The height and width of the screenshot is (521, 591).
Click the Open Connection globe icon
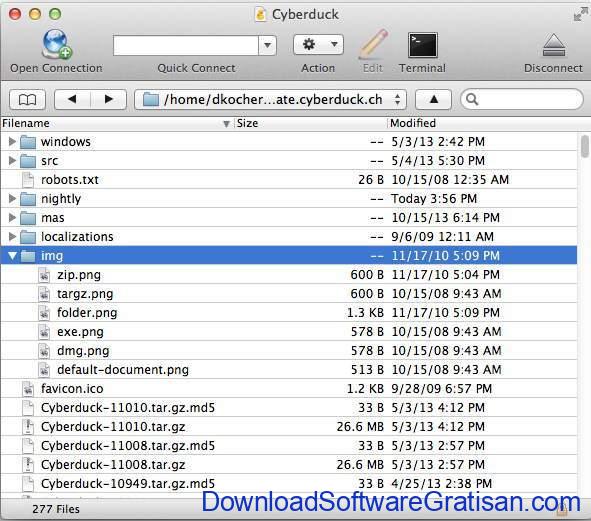(x=57, y=44)
